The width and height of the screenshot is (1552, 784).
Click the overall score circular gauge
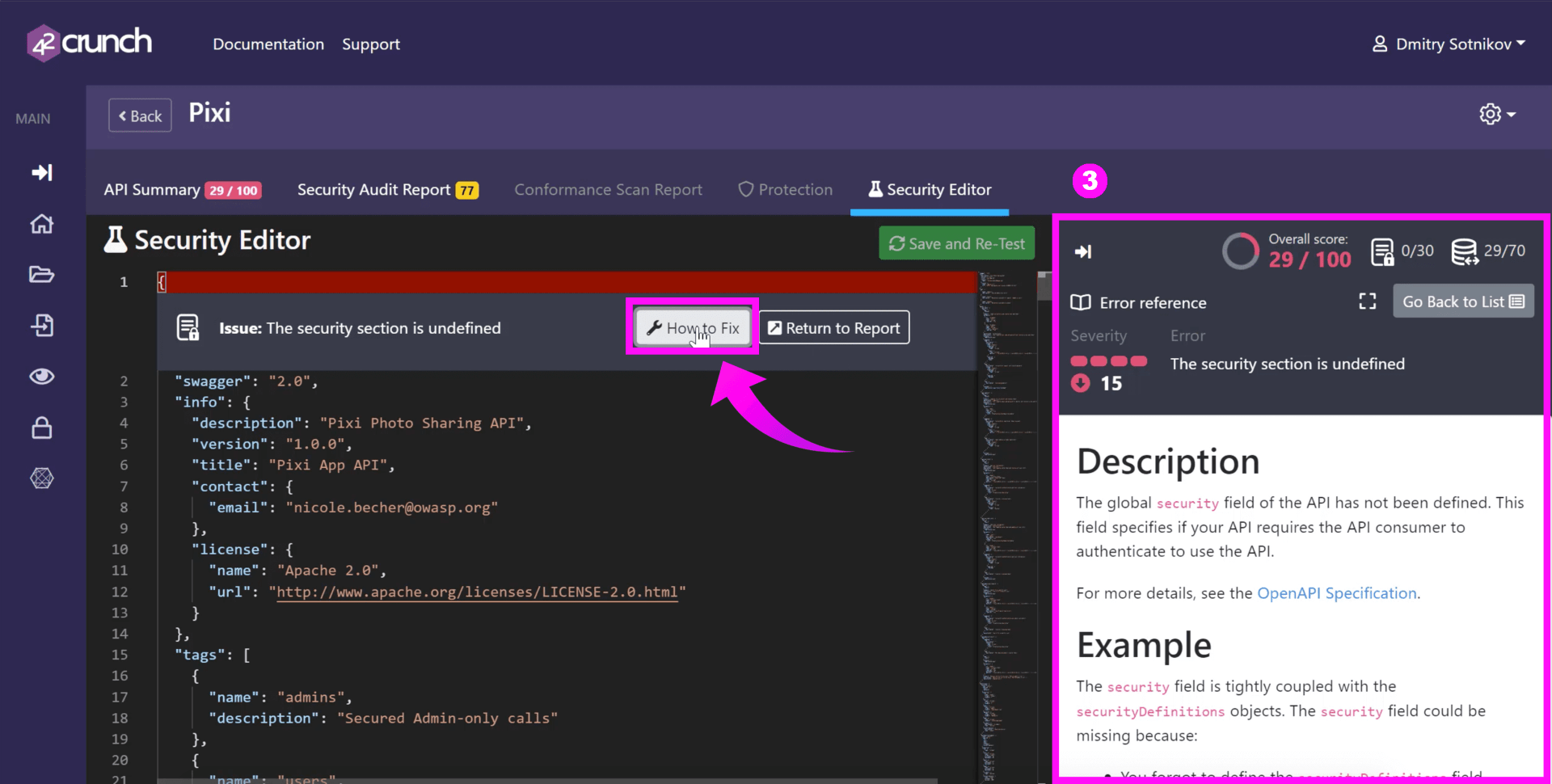pos(1241,251)
